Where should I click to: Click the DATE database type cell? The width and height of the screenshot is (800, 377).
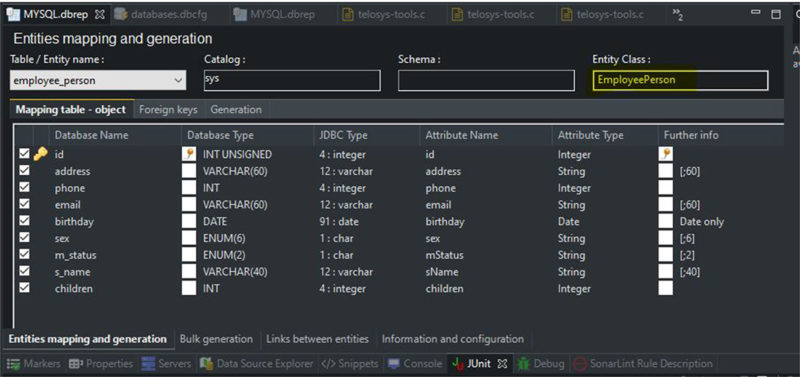pyautogui.click(x=215, y=221)
